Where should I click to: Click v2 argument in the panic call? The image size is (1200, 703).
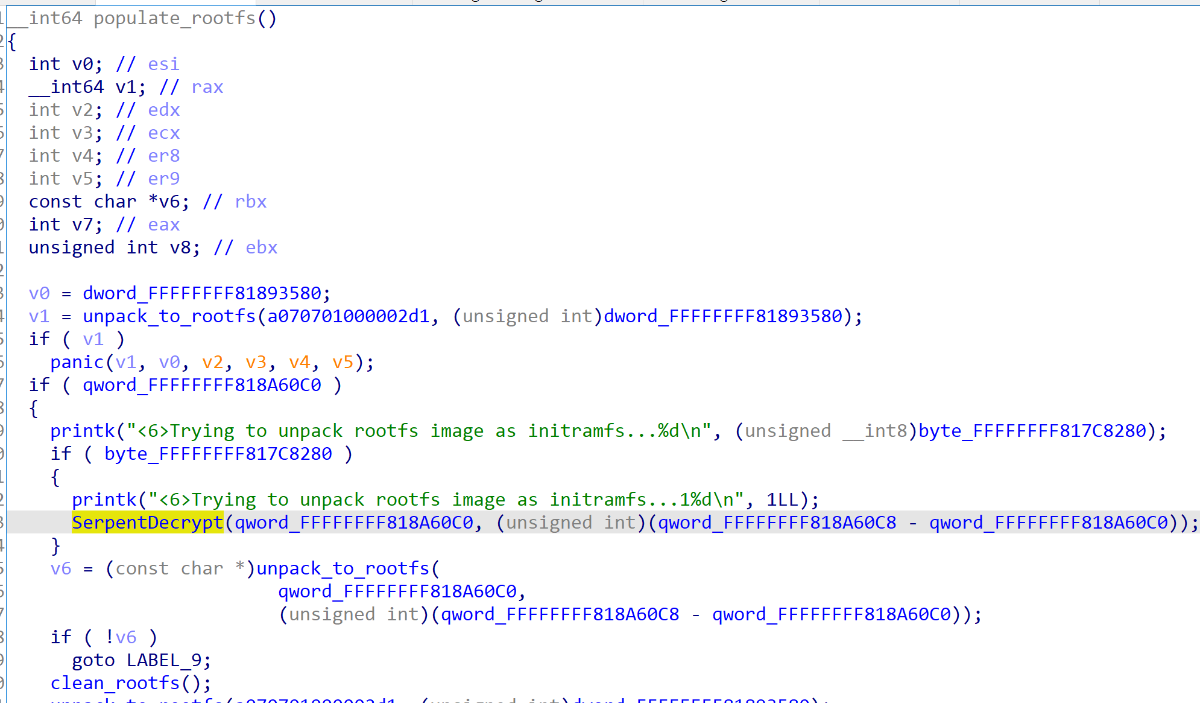pyautogui.click(x=213, y=362)
